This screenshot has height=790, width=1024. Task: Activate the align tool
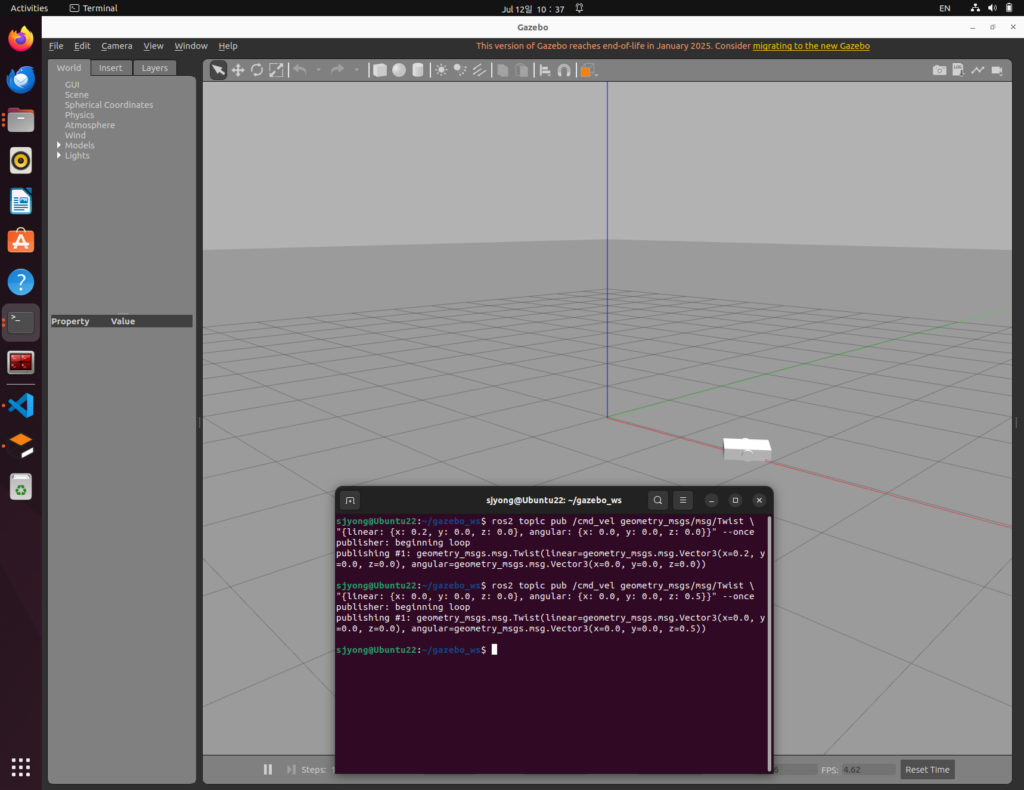545,70
